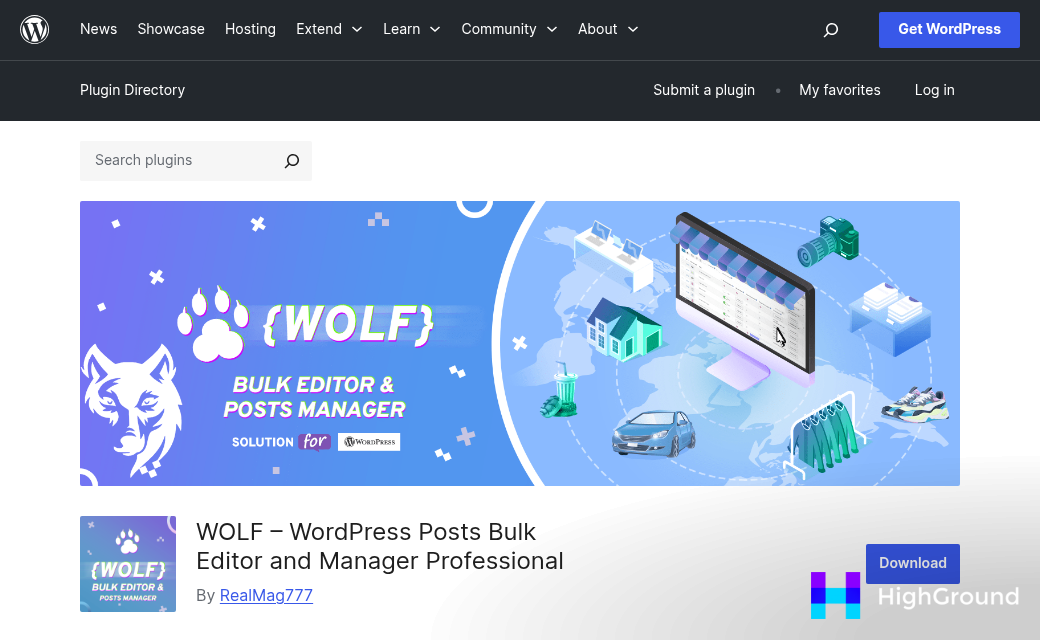This screenshot has width=1040, height=640.
Task: Navigate to the Plugin Directory link
Action: 132,90
